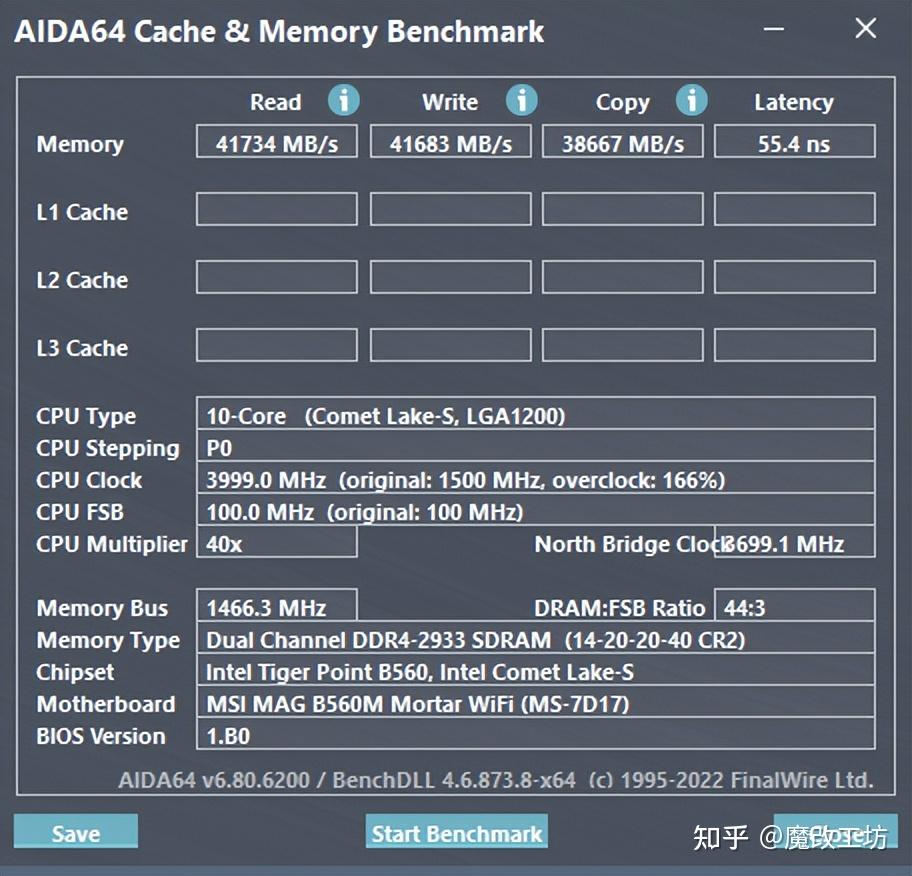The width and height of the screenshot is (912, 876).
Task: Click the info icon beside Read
Action: [343, 100]
